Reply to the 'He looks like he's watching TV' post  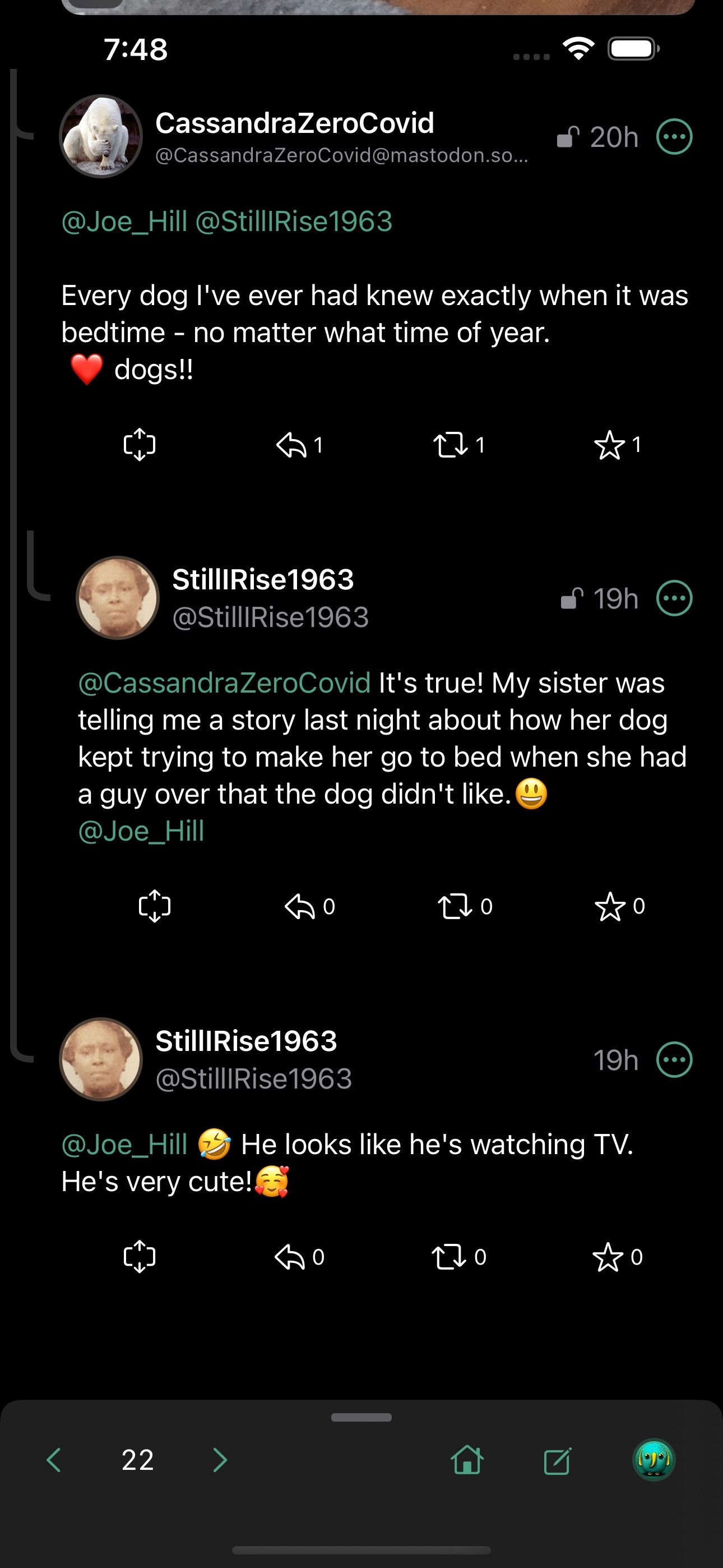click(x=290, y=1257)
